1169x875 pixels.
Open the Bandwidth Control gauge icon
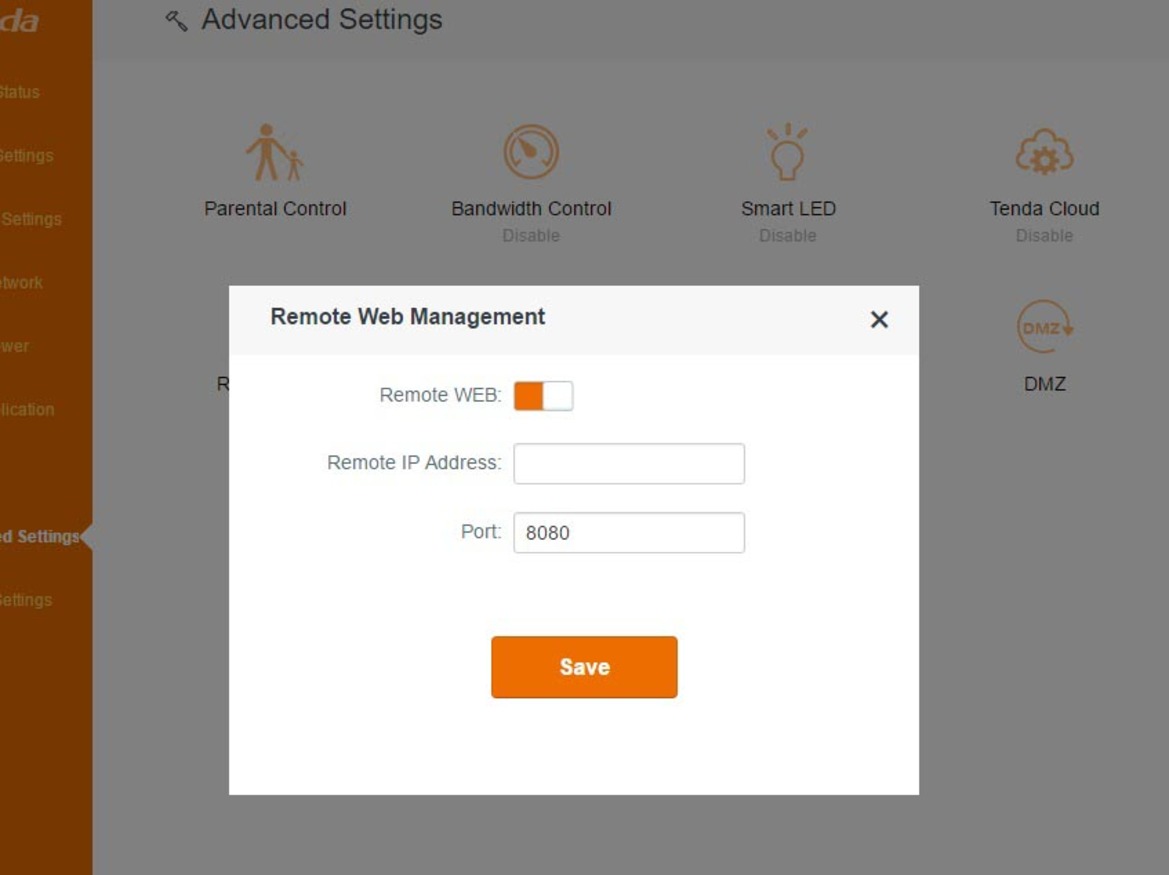(x=531, y=152)
